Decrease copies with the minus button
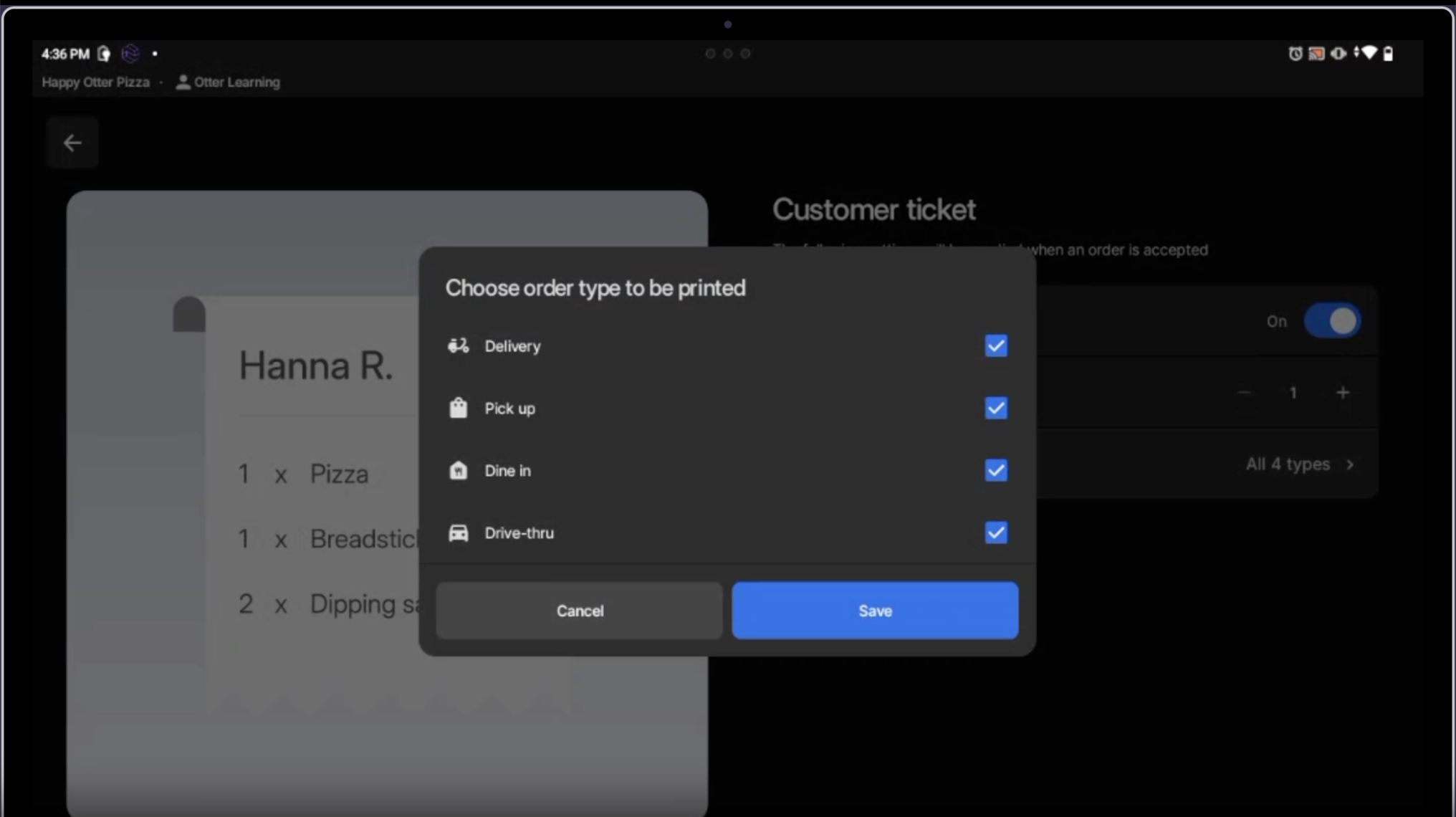The width and height of the screenshot is (1456, 817). pos(1245,393)
